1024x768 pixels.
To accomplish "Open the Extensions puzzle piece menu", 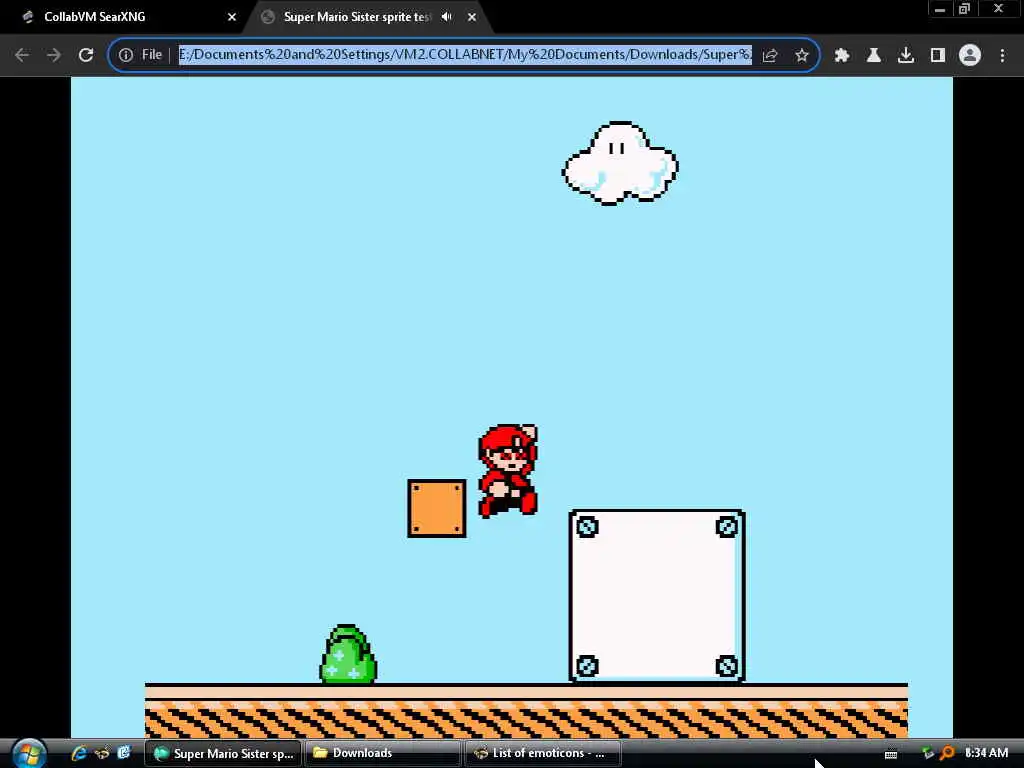I will (x=842, y=56).
